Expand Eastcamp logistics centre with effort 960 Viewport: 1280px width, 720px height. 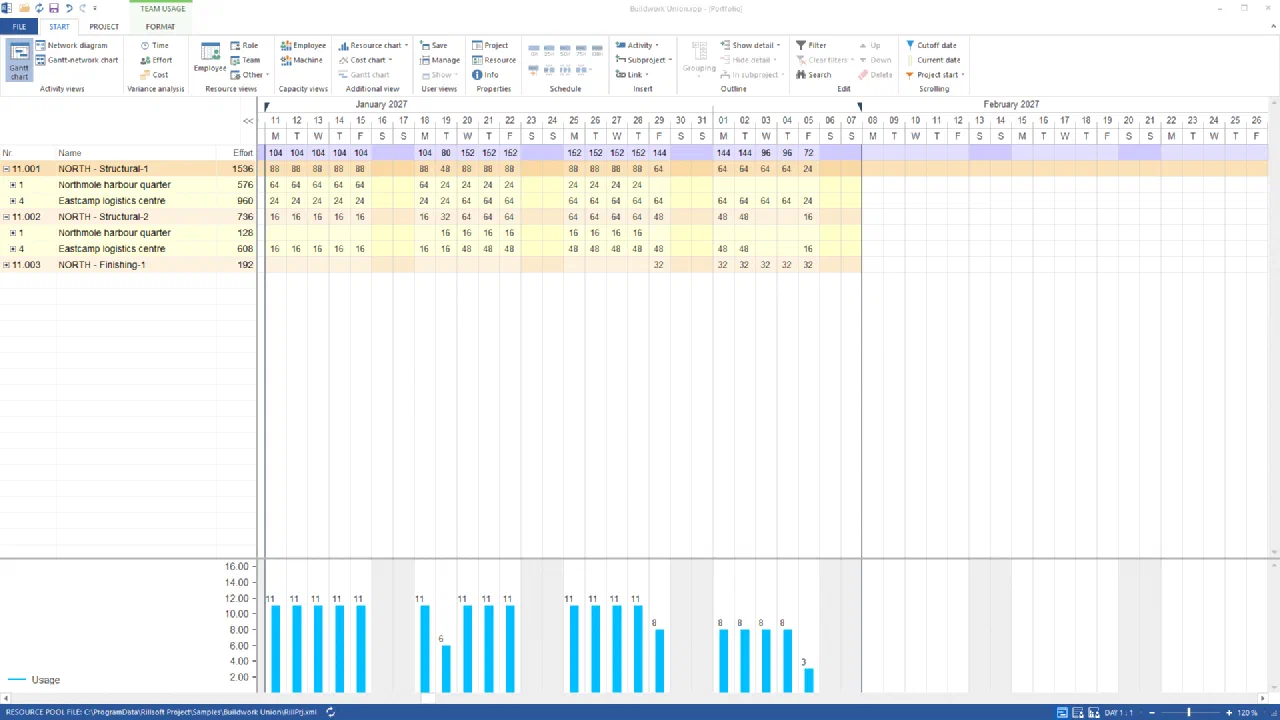(x=13, y=201)
